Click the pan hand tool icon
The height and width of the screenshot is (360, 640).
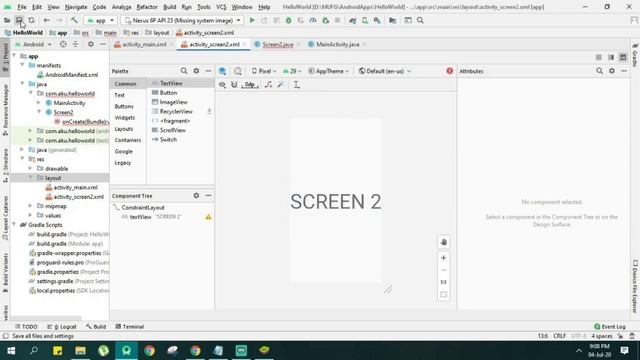444,242
